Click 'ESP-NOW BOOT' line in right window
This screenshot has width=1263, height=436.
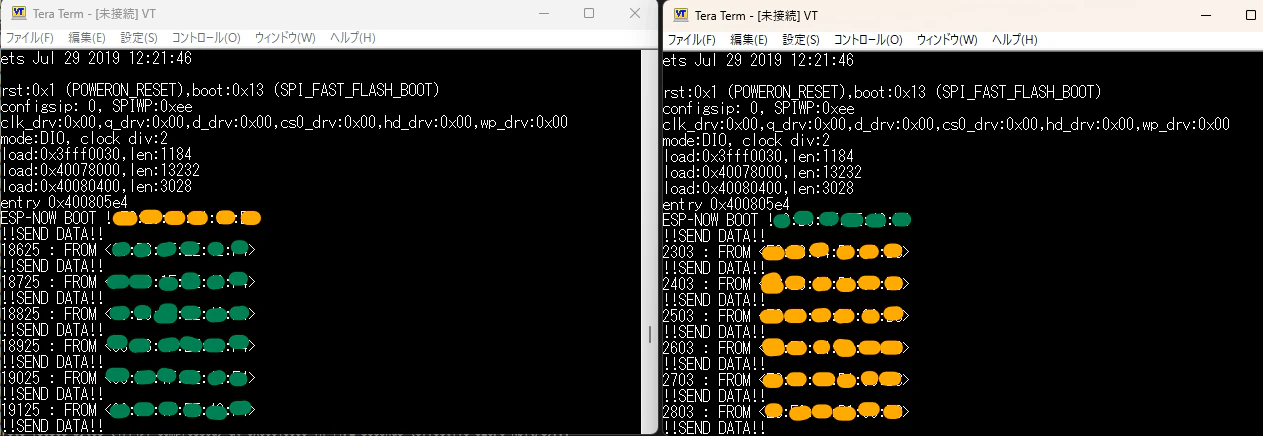(787, 220)
